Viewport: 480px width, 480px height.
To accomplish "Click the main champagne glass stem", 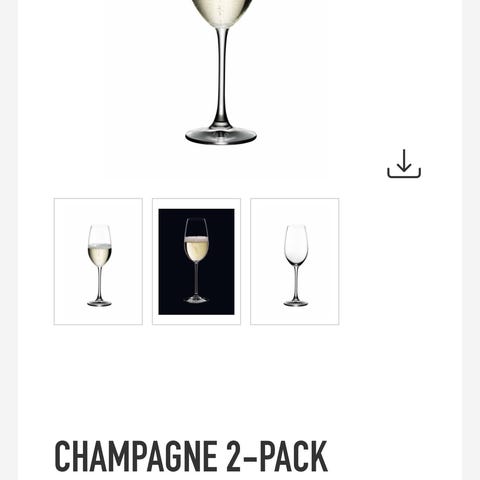I will [x=222, y=75].
